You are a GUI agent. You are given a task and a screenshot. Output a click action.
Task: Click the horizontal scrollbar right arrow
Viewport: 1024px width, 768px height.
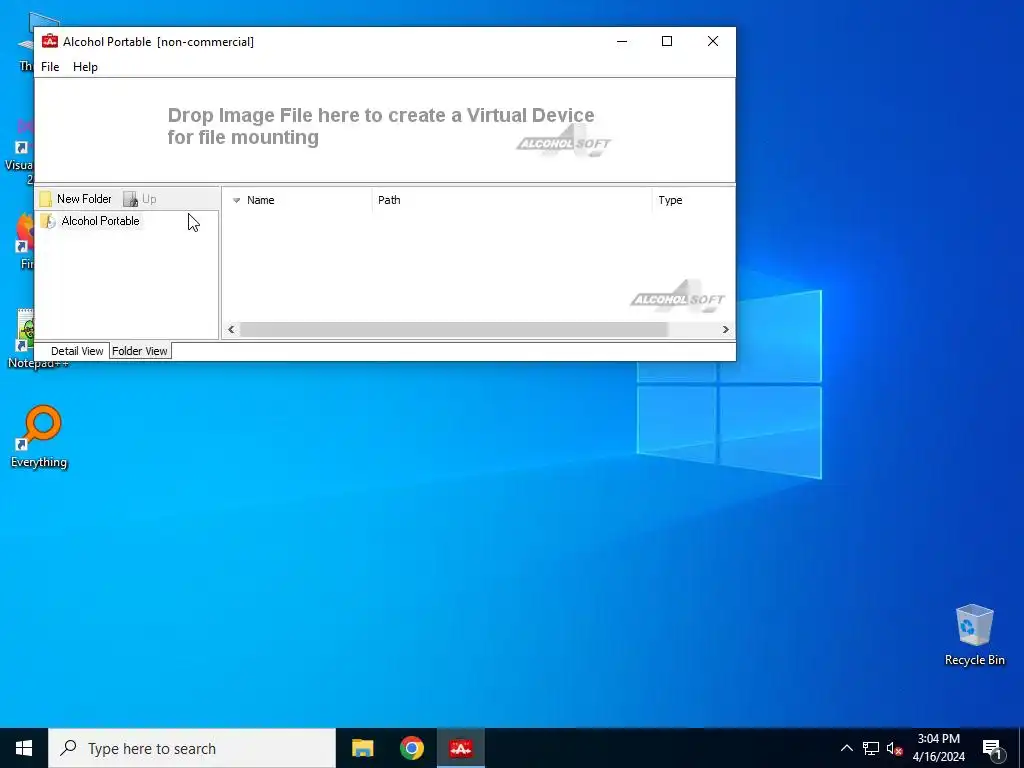click(x=726, y=329)
